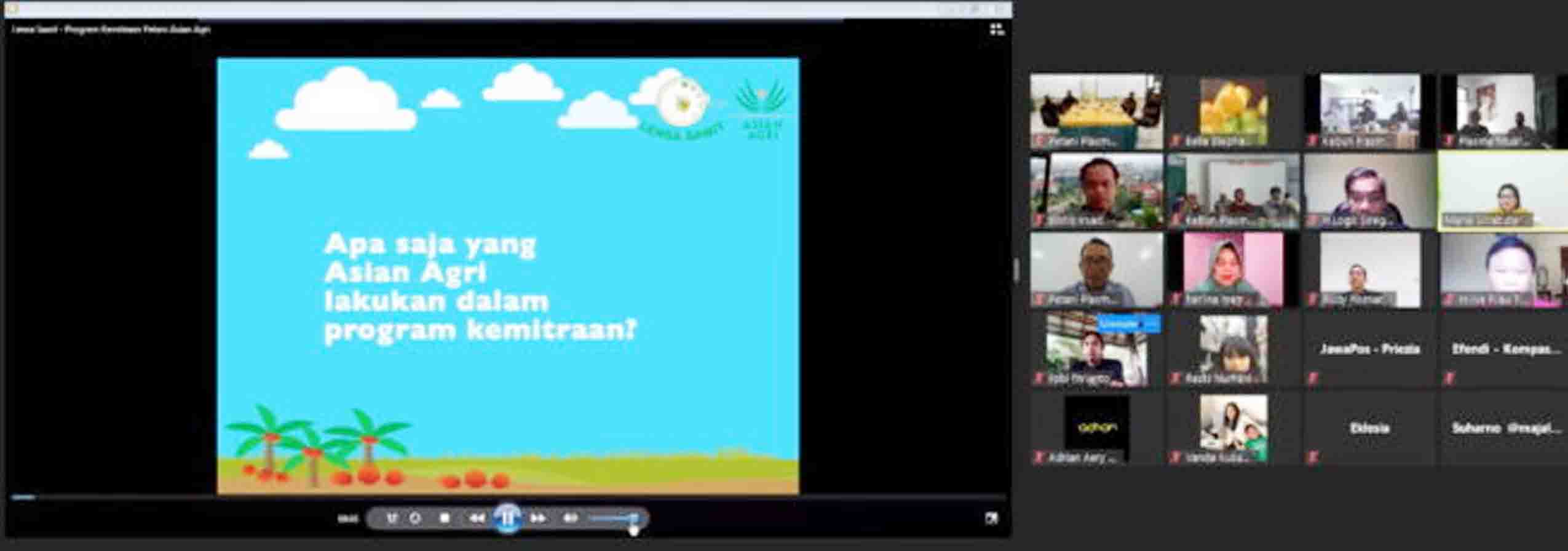Image resolution: width=1568 pixels, height=551 pixels.
Task: Skip ahead with the next button
Action: [x=538, y=518]
